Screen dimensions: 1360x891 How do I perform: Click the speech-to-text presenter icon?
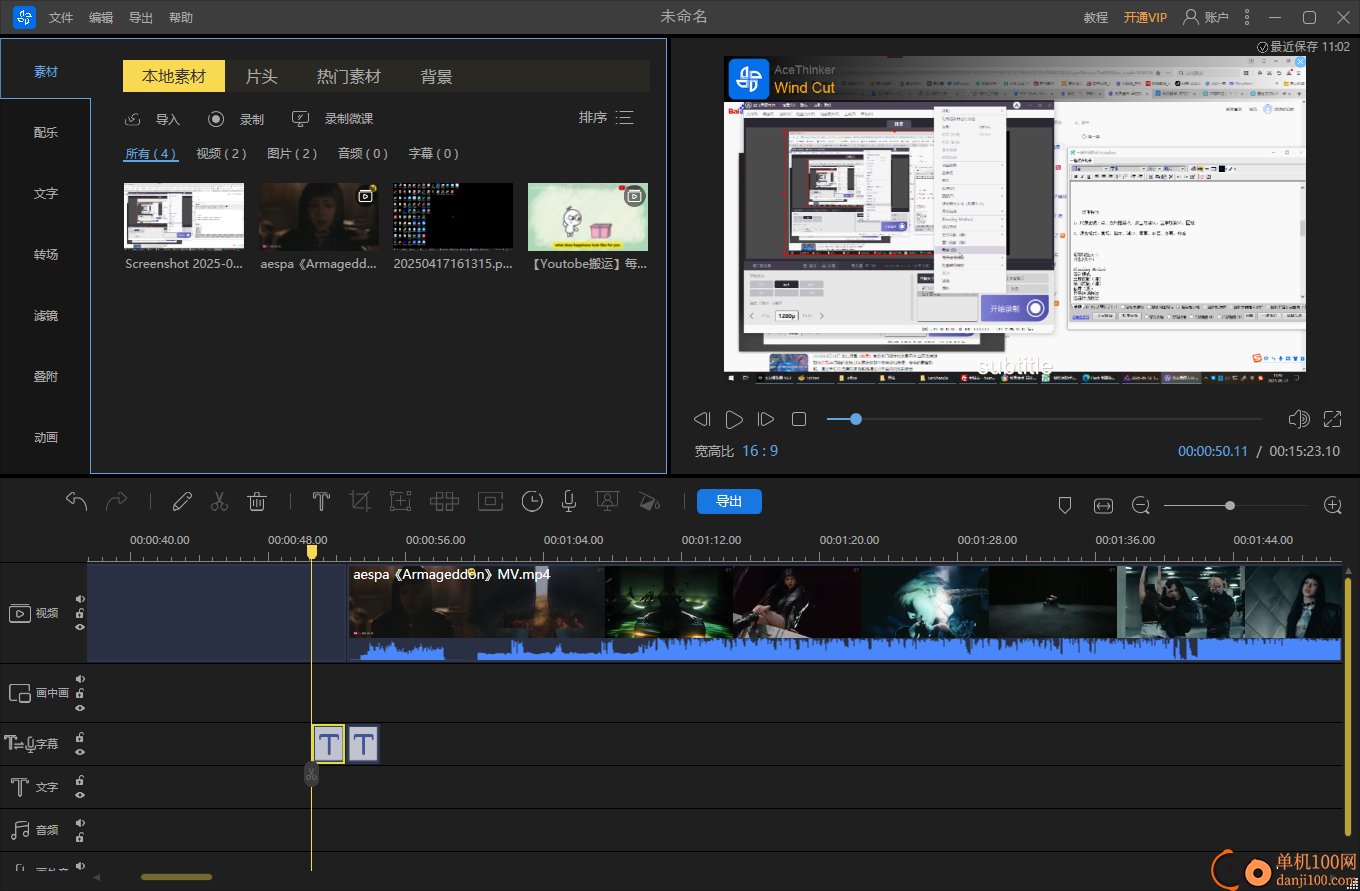pos(606,501)
